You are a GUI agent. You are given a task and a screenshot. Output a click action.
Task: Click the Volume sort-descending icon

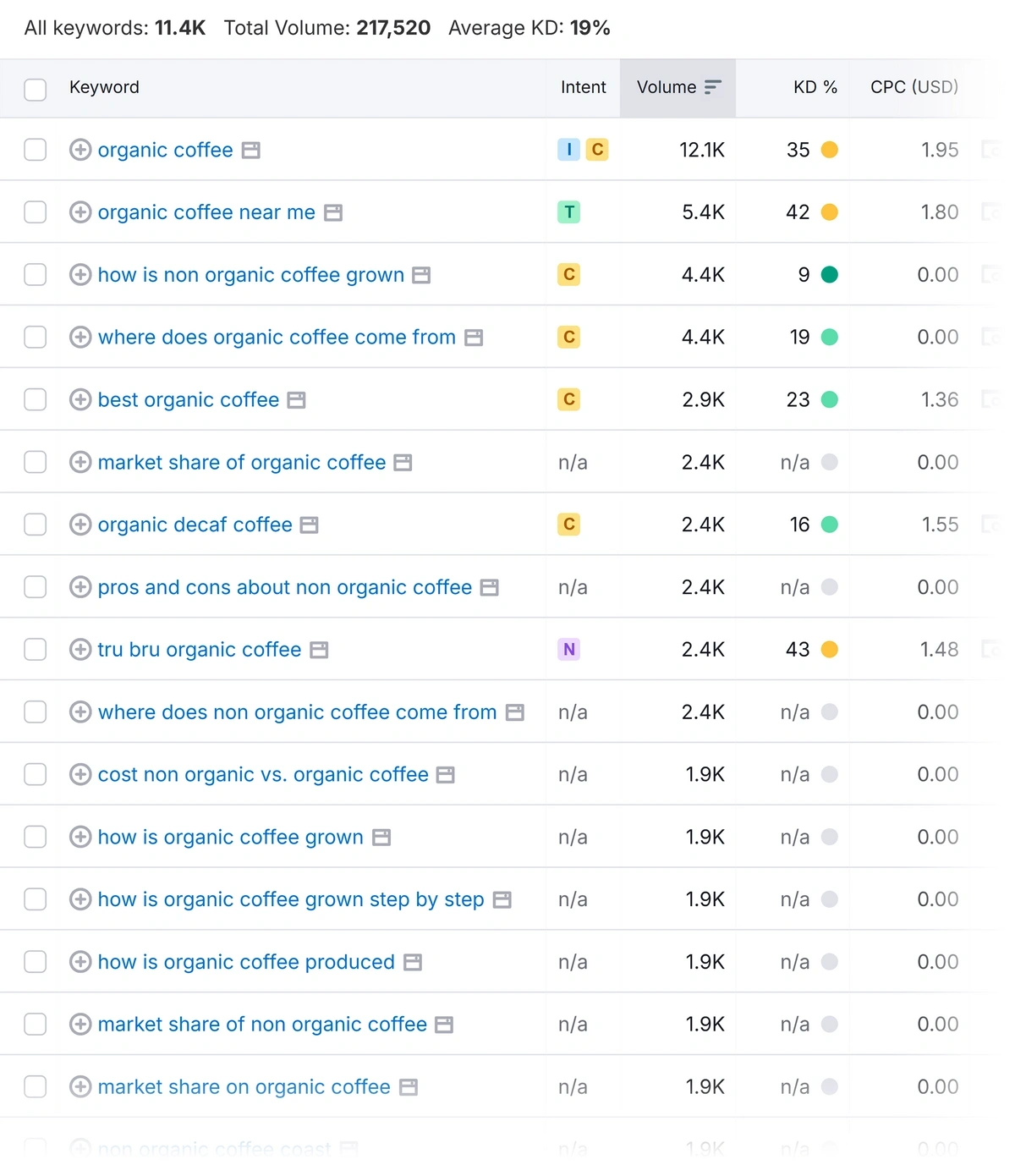(713, 87)
